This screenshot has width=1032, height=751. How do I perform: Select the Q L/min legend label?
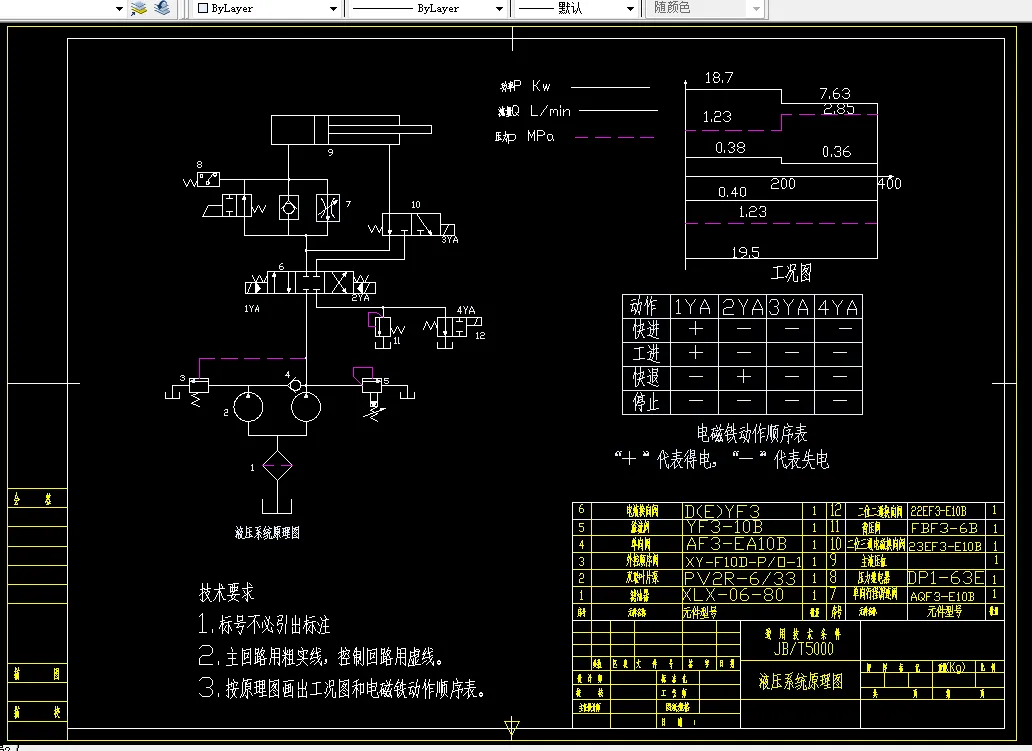coord(534,111)
